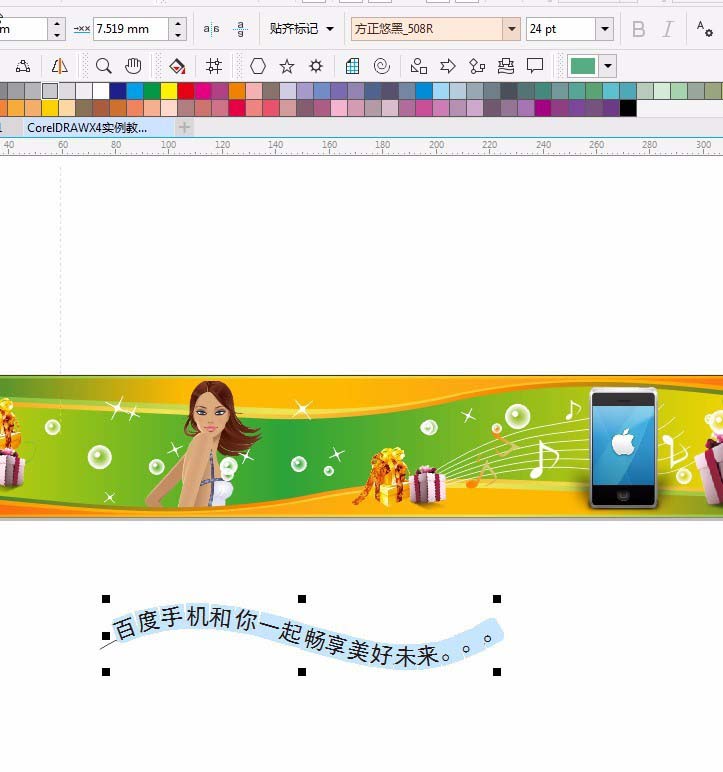Image resolution: width=723 pixels, height=772 pixels.
Task: Mirror text horizontally on the path
Action: tap(211, 29)
